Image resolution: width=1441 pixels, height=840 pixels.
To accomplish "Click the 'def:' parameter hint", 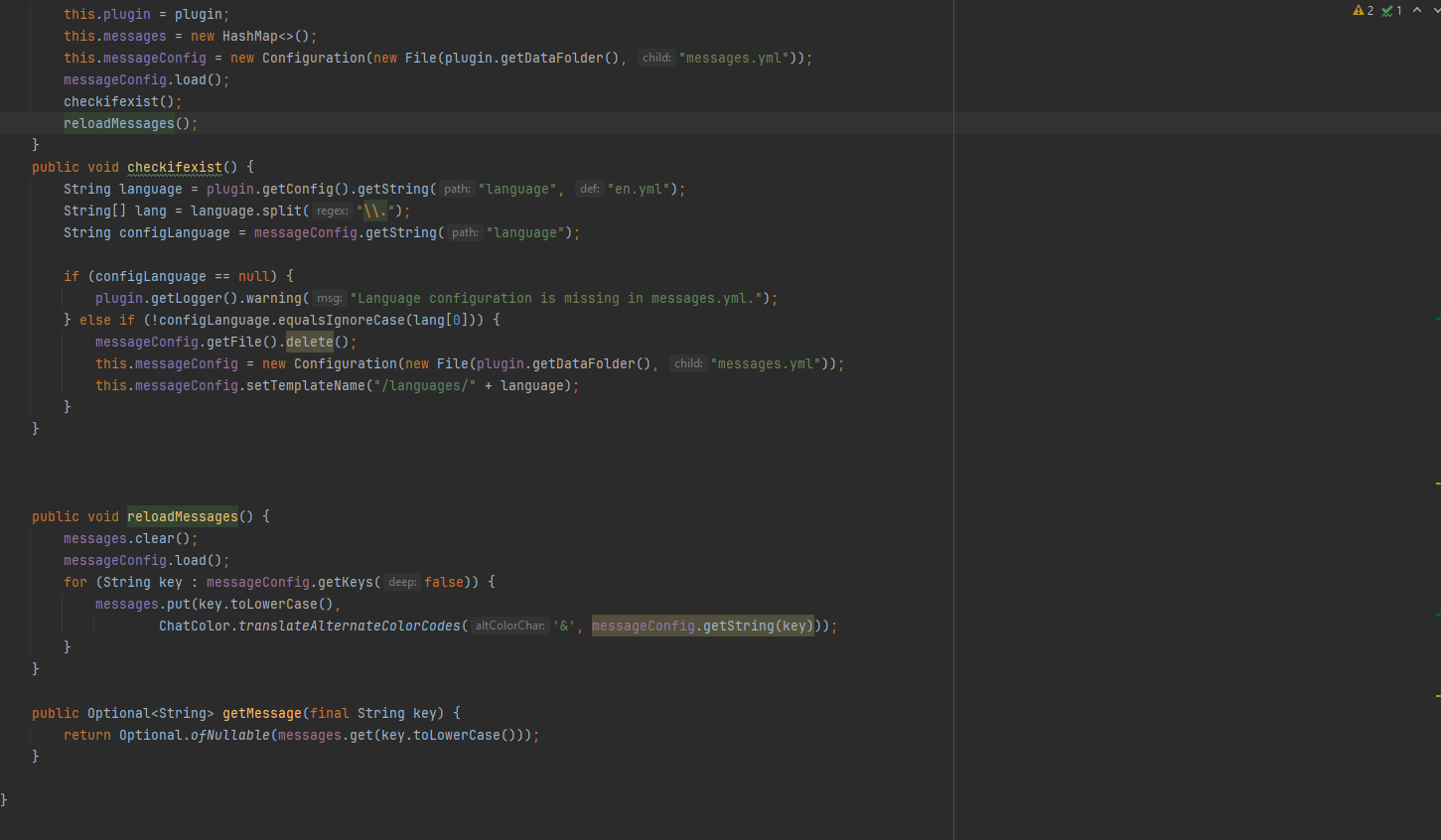I will pyautogui.click(x=590, y=189).
